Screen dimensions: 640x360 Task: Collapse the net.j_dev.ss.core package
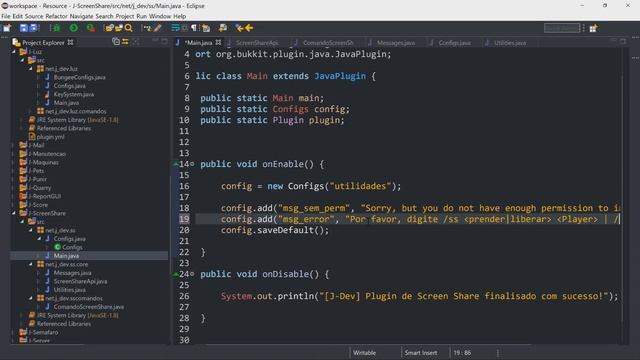click(31, 264)
